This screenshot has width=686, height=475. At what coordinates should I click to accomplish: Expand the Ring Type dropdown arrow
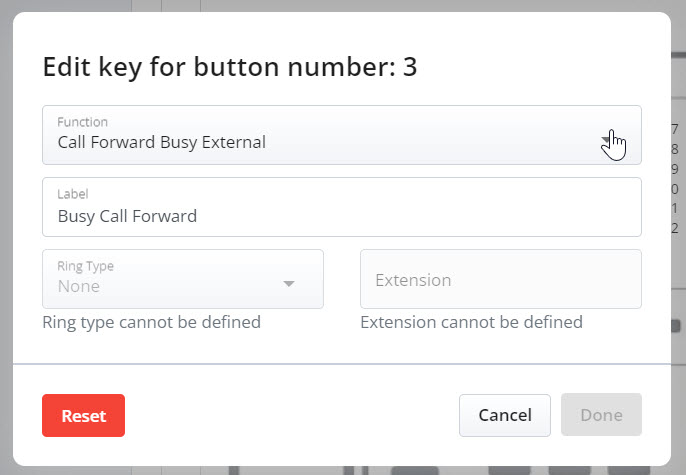[289, 283]
